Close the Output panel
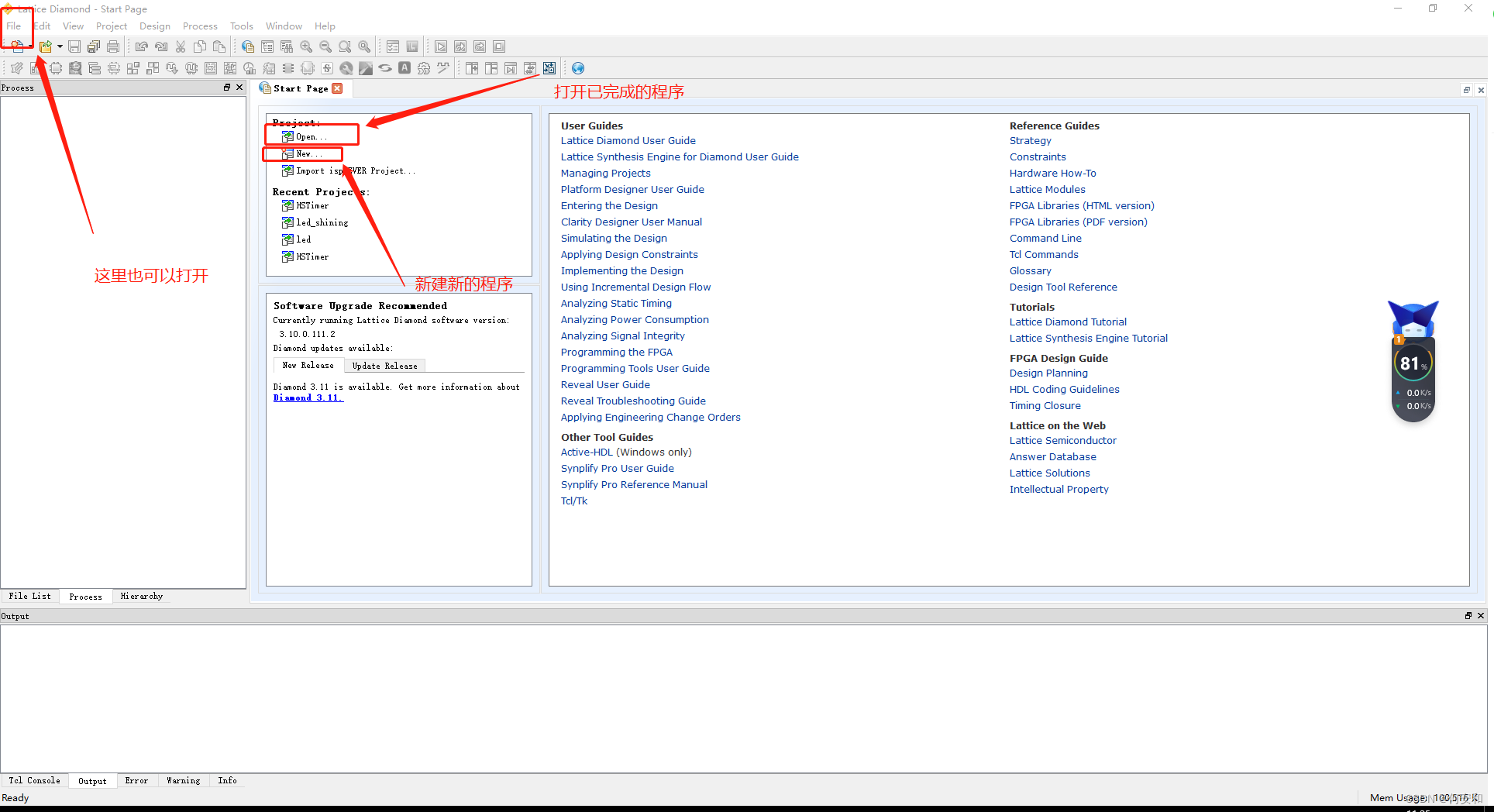This screenshot has height=812, width=1494. tap(1481, 616)
